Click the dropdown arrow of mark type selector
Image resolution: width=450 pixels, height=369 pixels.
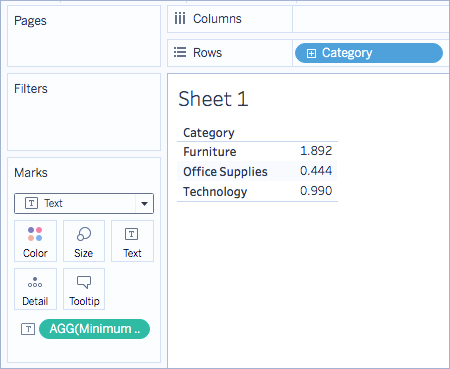pyautogui.click(x=144, y=204)
